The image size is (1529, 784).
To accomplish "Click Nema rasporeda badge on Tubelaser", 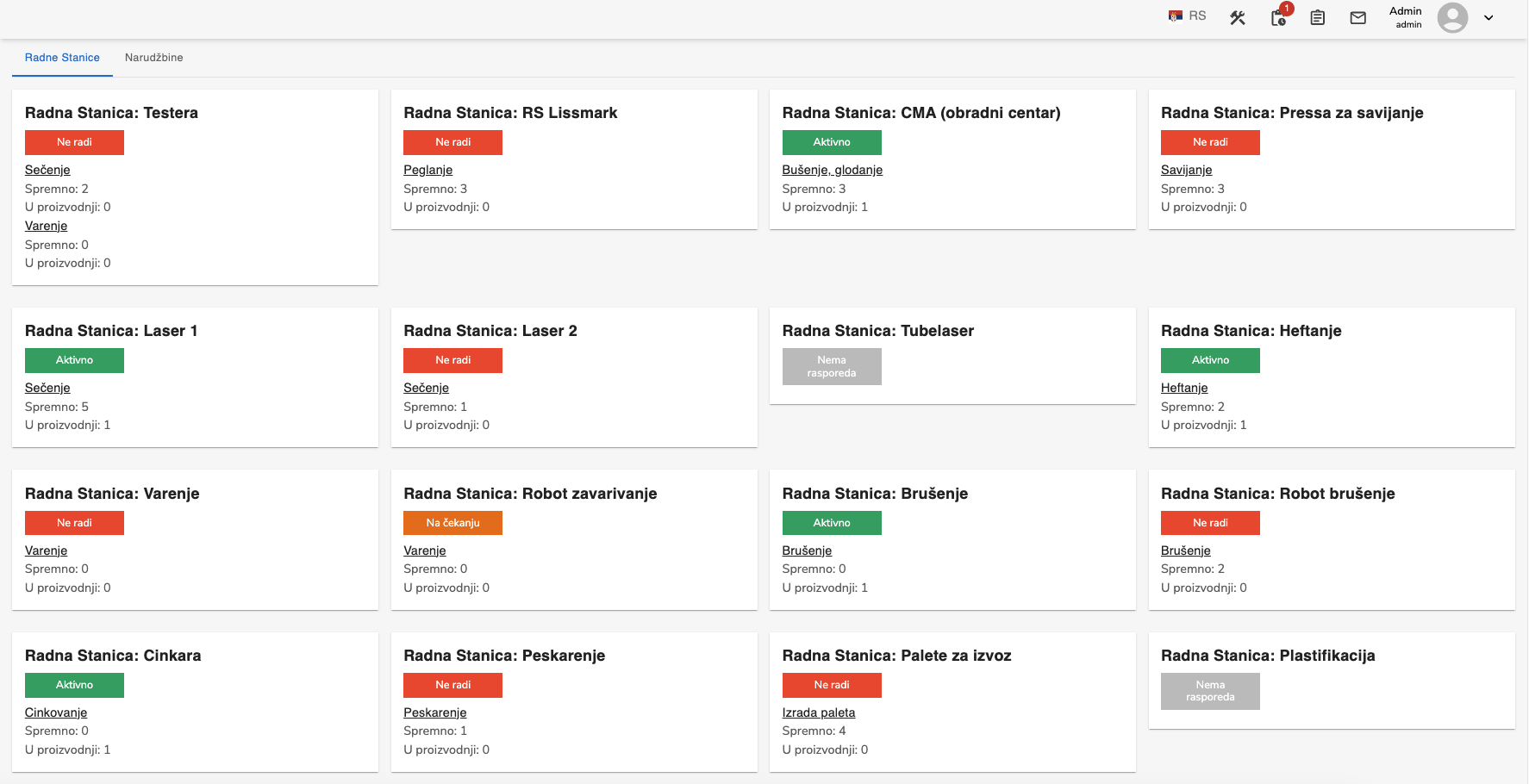I will pyautogui.click(x=832, y=366).
